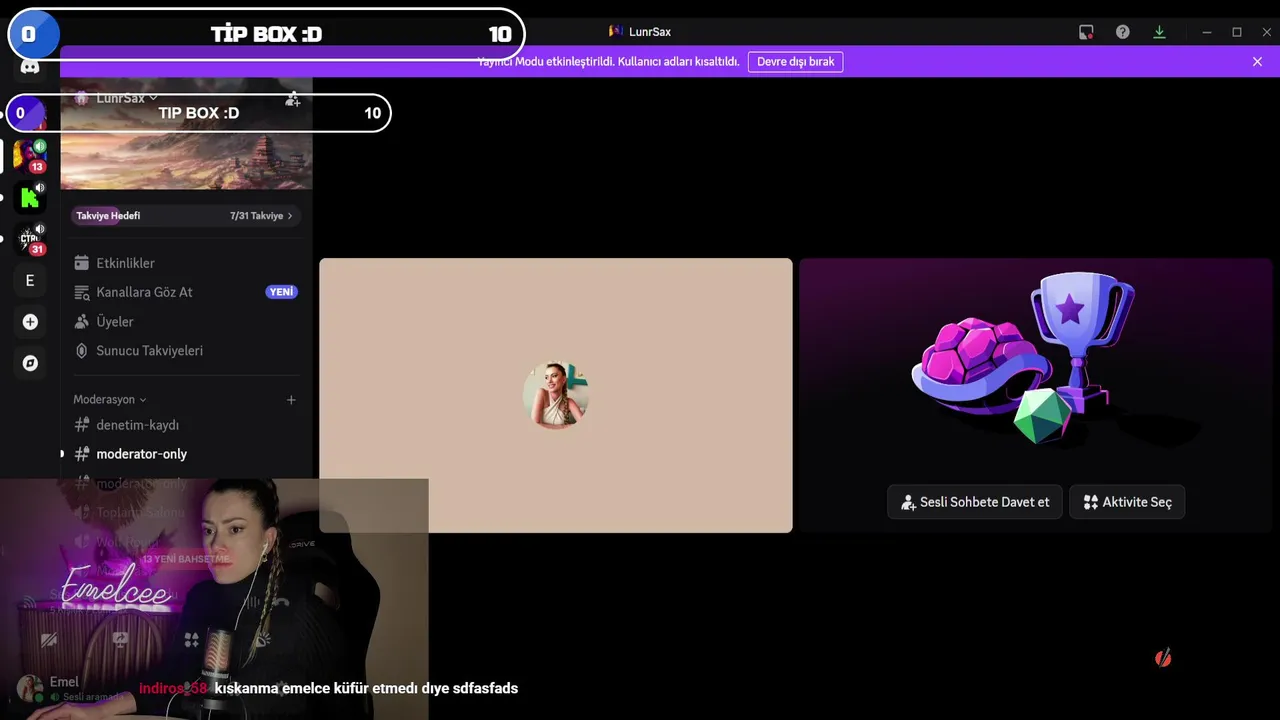Click Aktivite Seç button
Image resolution: width=1280 pixels, height=720 pixels.
pyautogui.click(x=1127, y=502)
